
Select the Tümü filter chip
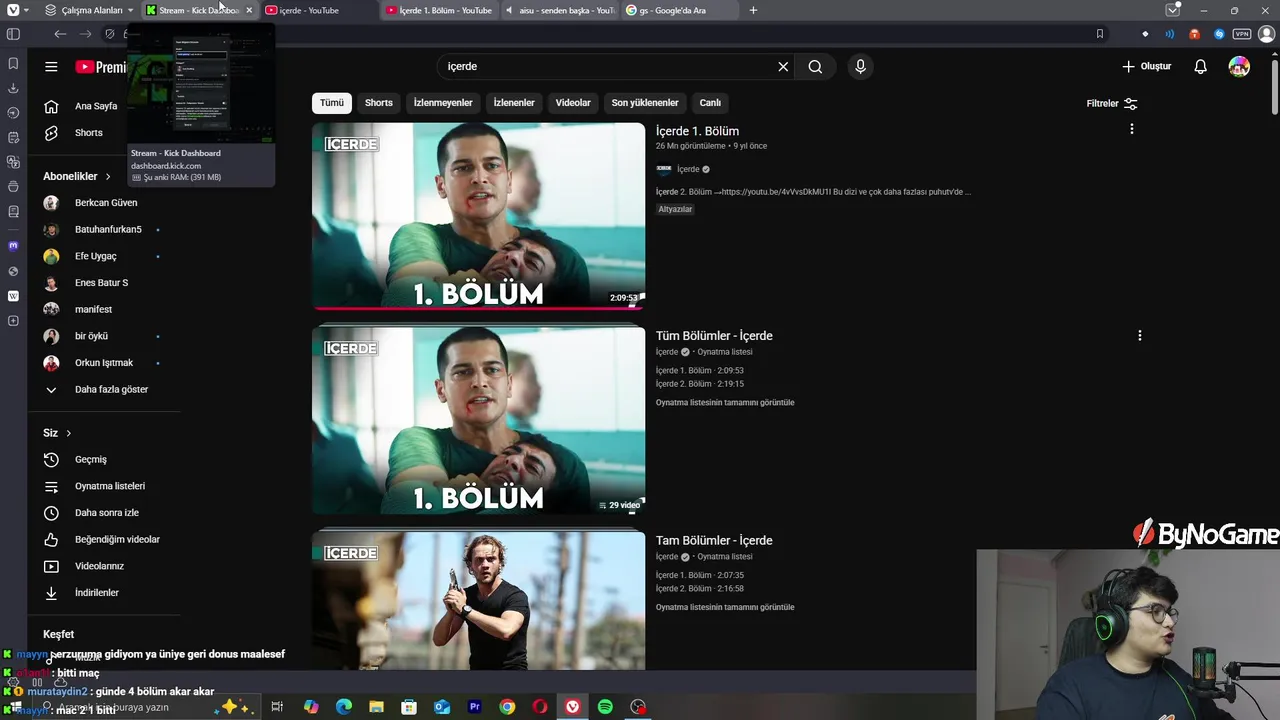pos(332,103)
